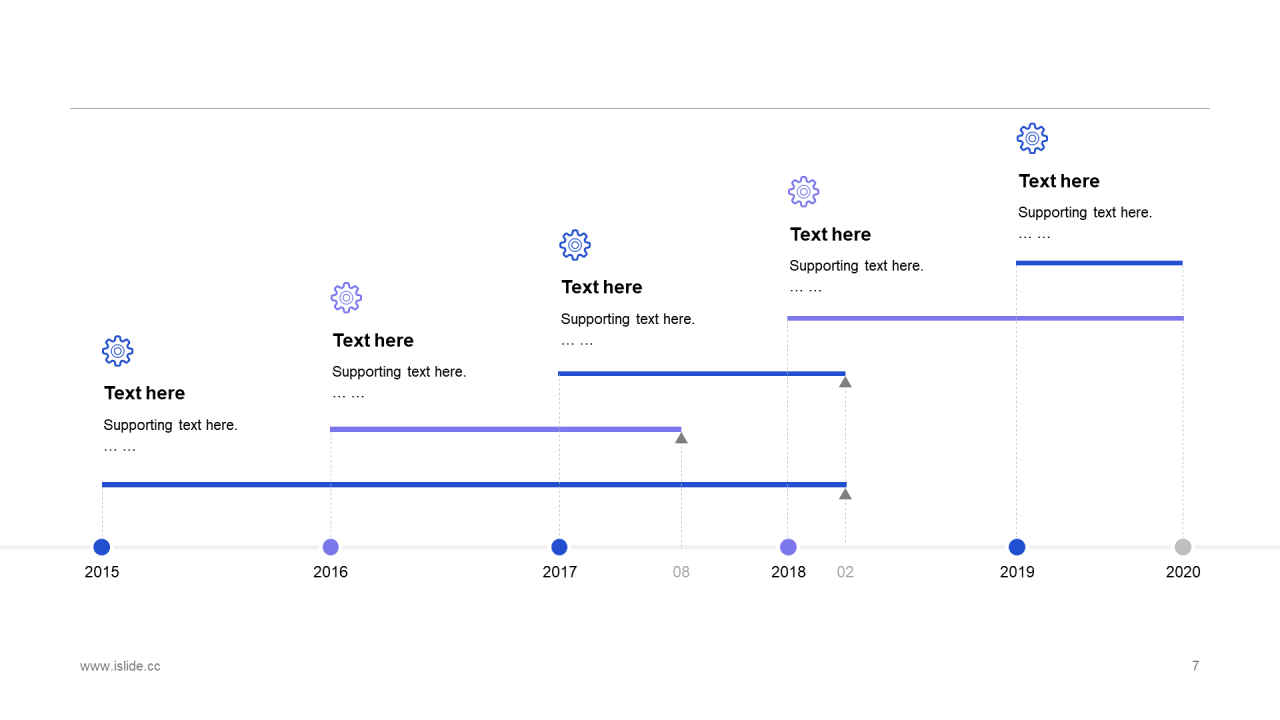1280x720 pixels.
Task: Click the slide number 7
Action: click(1195, 666)
